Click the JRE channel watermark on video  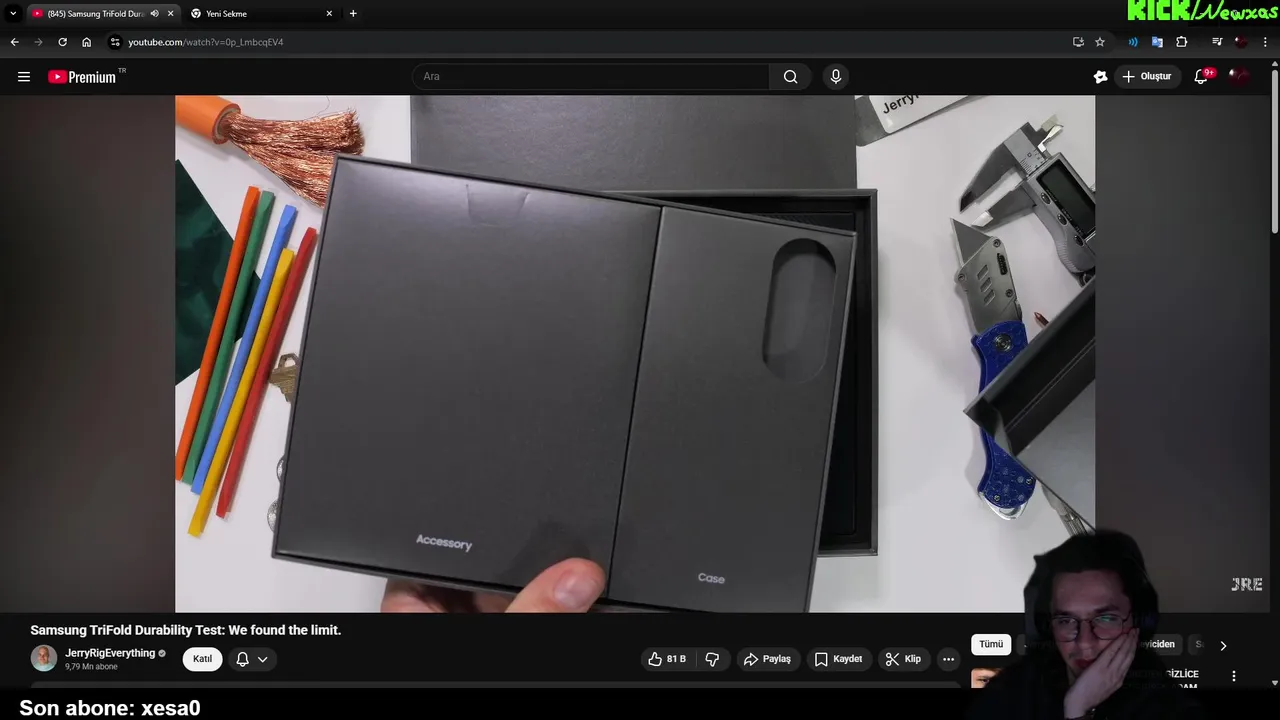(x=1246, y=585)
